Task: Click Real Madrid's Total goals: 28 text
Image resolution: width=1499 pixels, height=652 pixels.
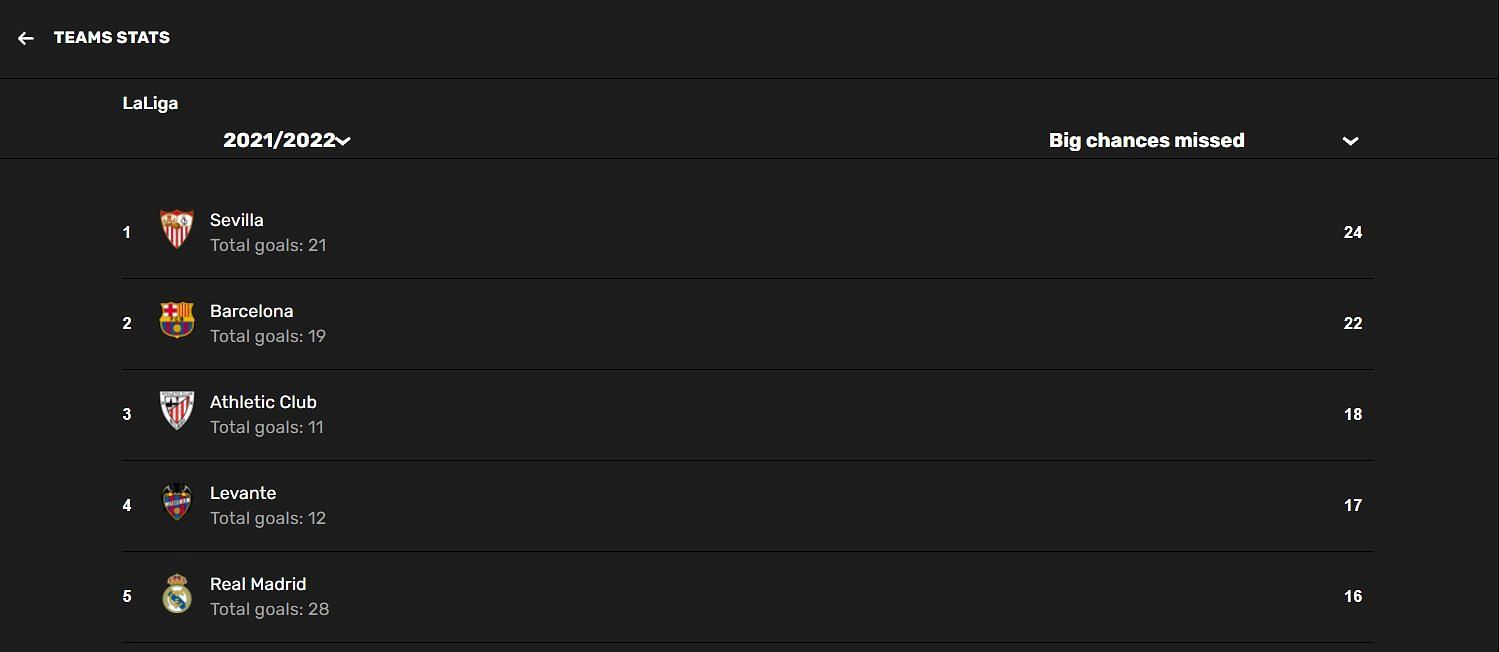Action: click(x=269, y=609)
